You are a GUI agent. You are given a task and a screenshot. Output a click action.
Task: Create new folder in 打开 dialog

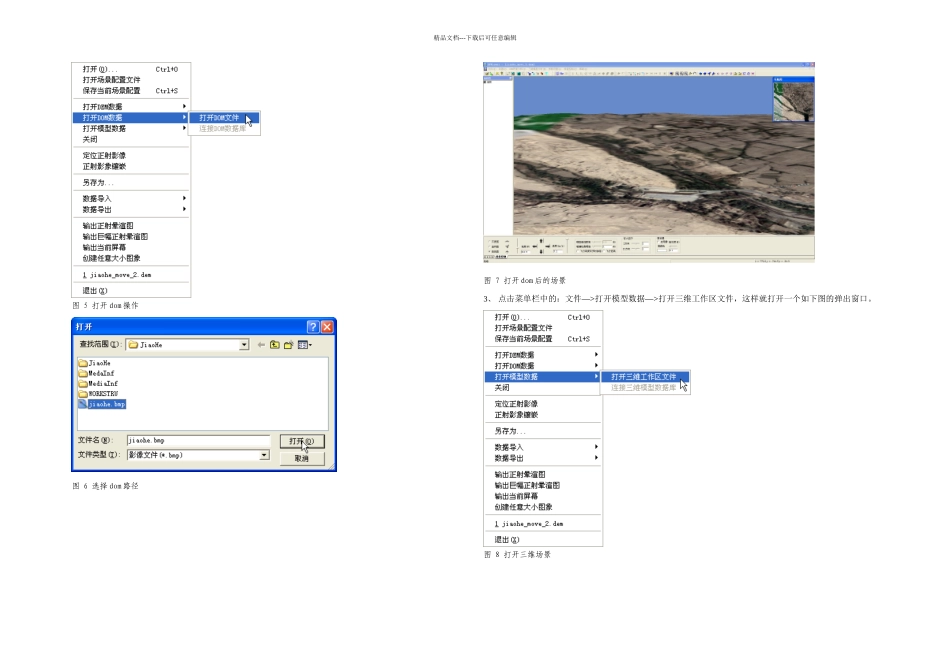click(288, 345)
